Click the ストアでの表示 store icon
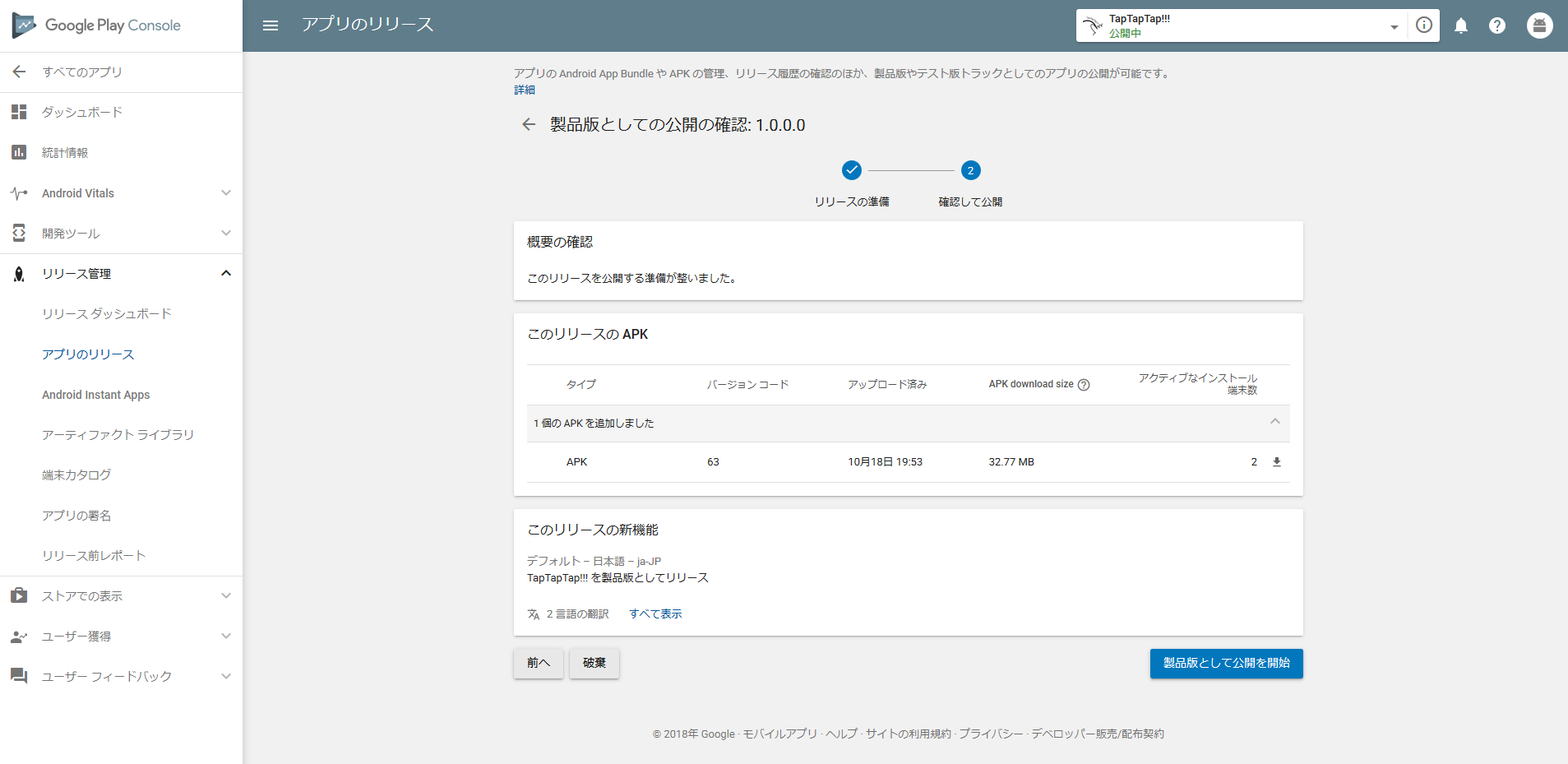This screenshot has width=1568, height=764. pos(19,595)
